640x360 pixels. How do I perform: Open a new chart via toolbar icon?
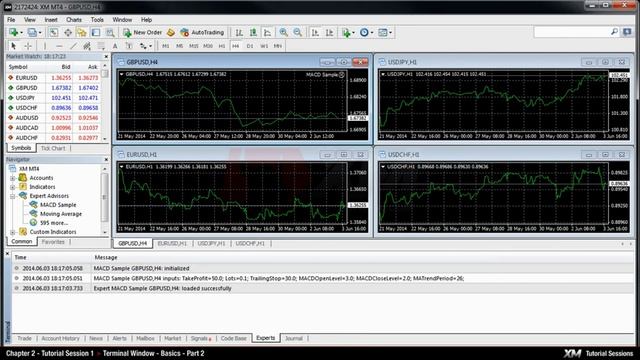click(x=13, y=32)
